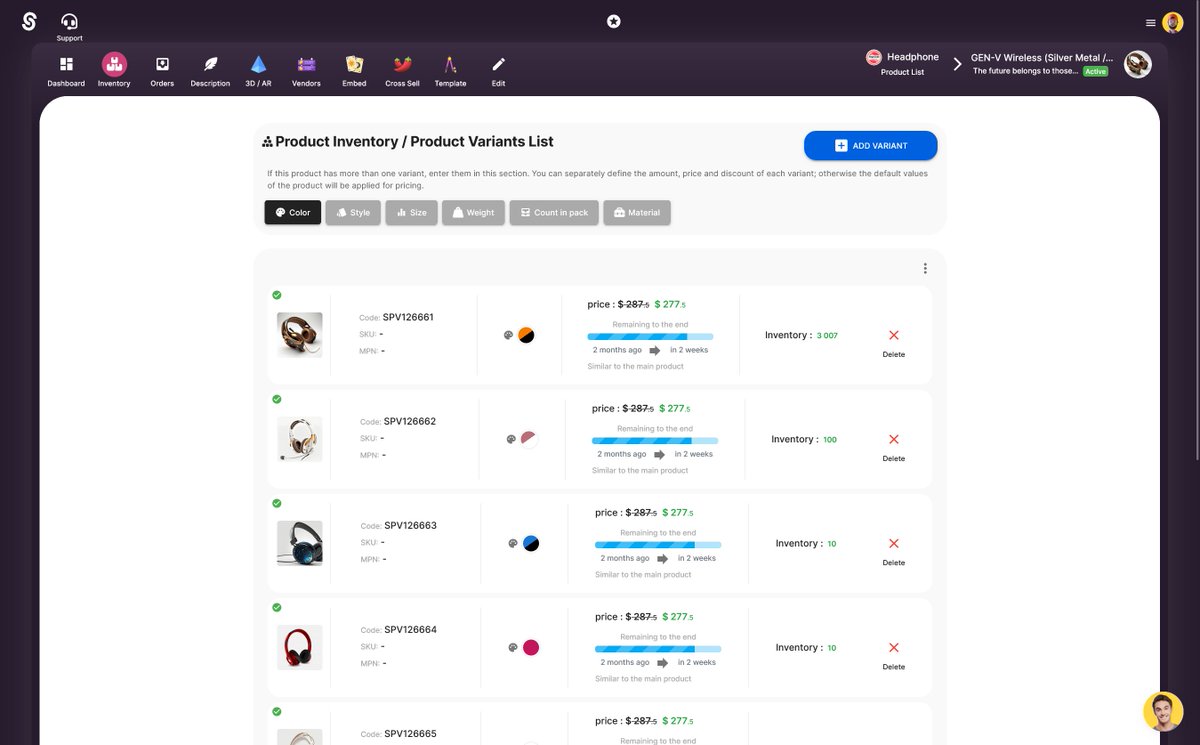Click the palette icon in SPV126663 row

coord(513,543)
